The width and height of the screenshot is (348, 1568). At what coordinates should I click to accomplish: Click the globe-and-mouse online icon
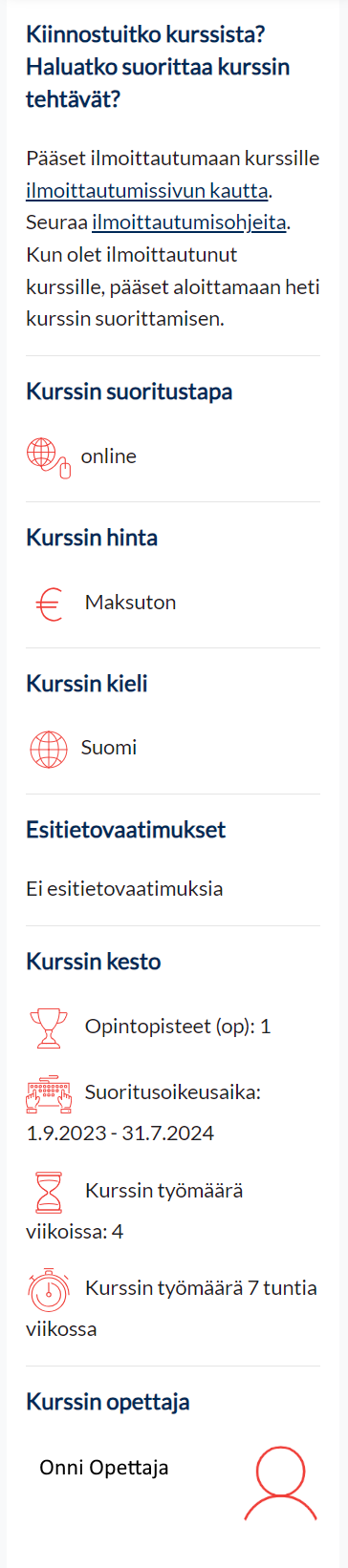pos(49,456)
